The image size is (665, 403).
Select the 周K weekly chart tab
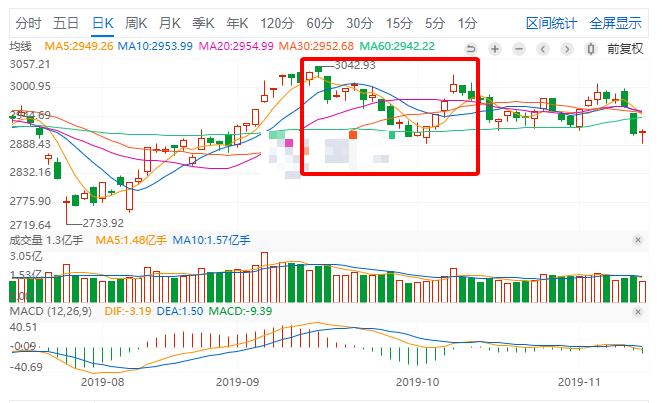pos(136,23)
